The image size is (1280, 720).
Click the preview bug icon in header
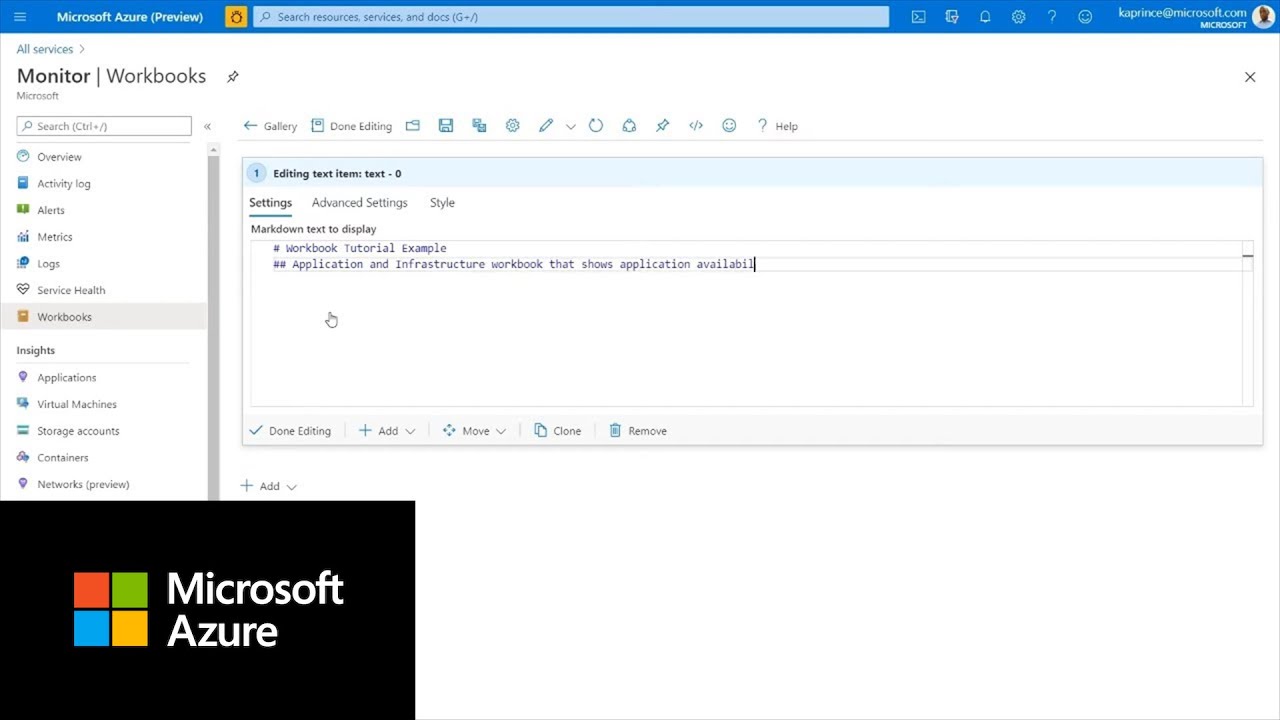pyautogui.click(x=236, y=16)
